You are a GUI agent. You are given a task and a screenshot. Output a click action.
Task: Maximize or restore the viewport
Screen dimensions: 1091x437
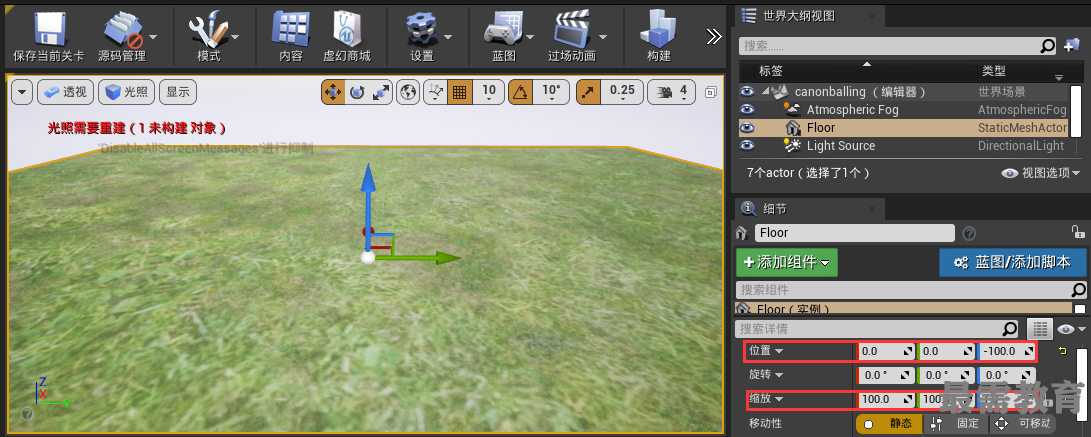point(710,92)
